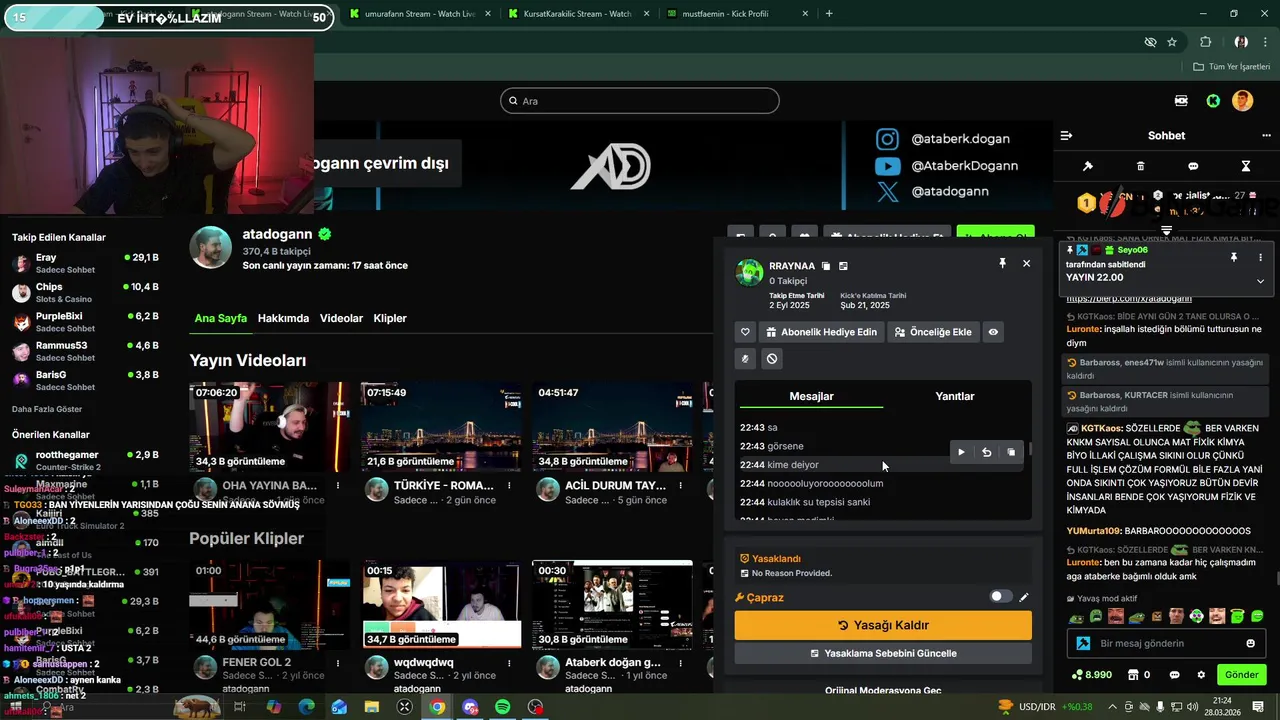Image resolution: width=1280 pixels, height=720 pixels.
Task: Toggle the eye visibility icon in user card
Action: click(x=993, y=332)
